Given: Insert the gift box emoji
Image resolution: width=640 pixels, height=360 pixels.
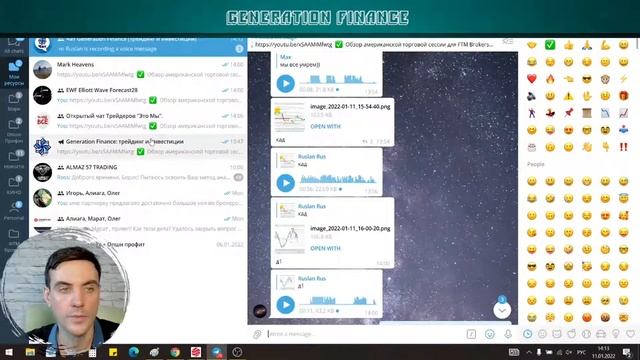Looking at the screenshot, I should pyautogui.click(x=623, y=96).
